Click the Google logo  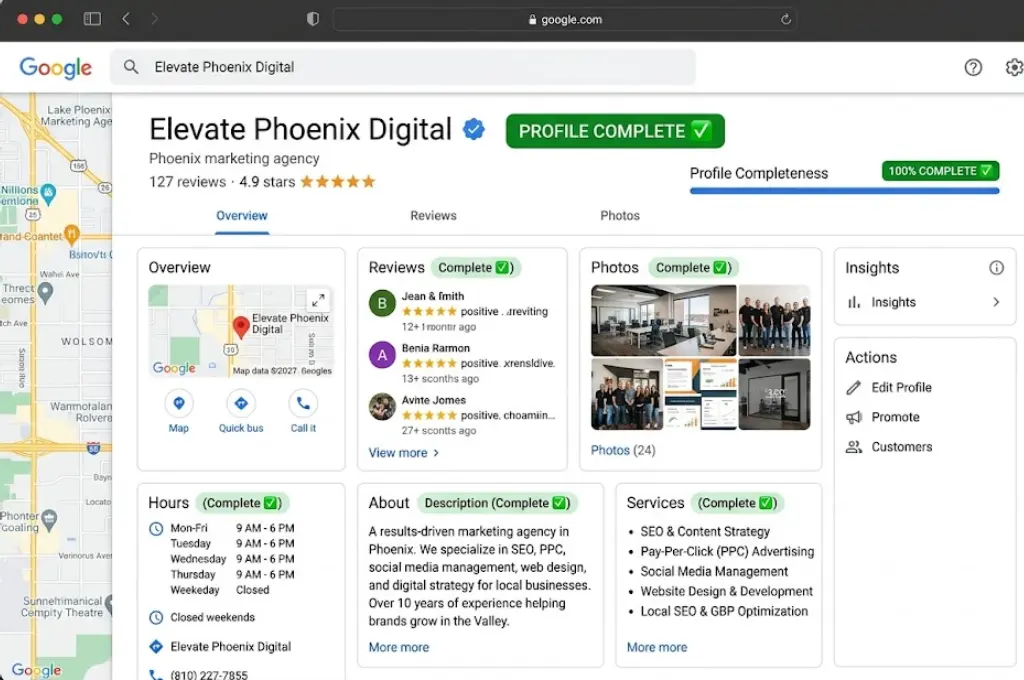[x=56, y=67]
